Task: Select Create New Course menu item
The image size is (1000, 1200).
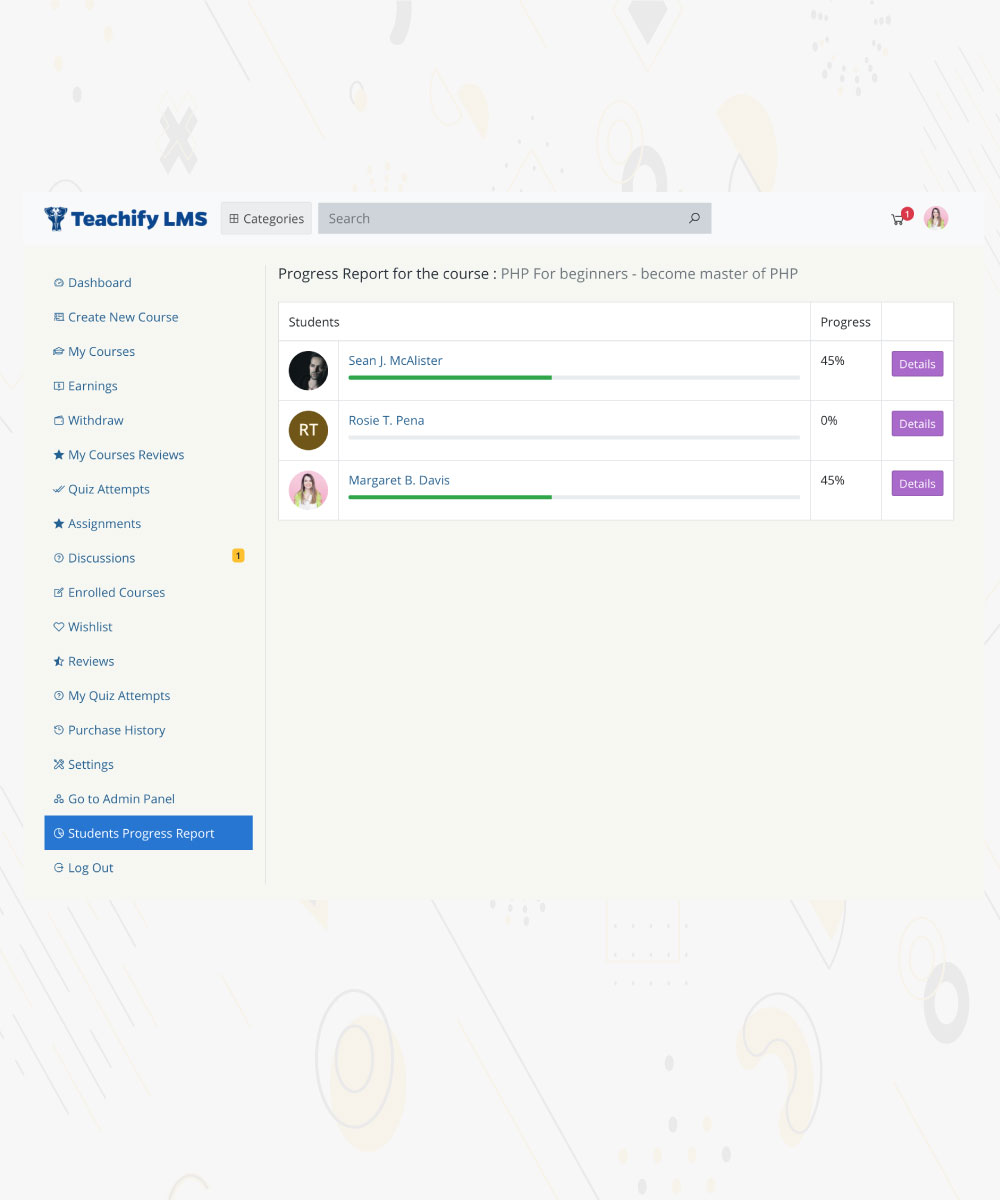Action: (123, 317)
